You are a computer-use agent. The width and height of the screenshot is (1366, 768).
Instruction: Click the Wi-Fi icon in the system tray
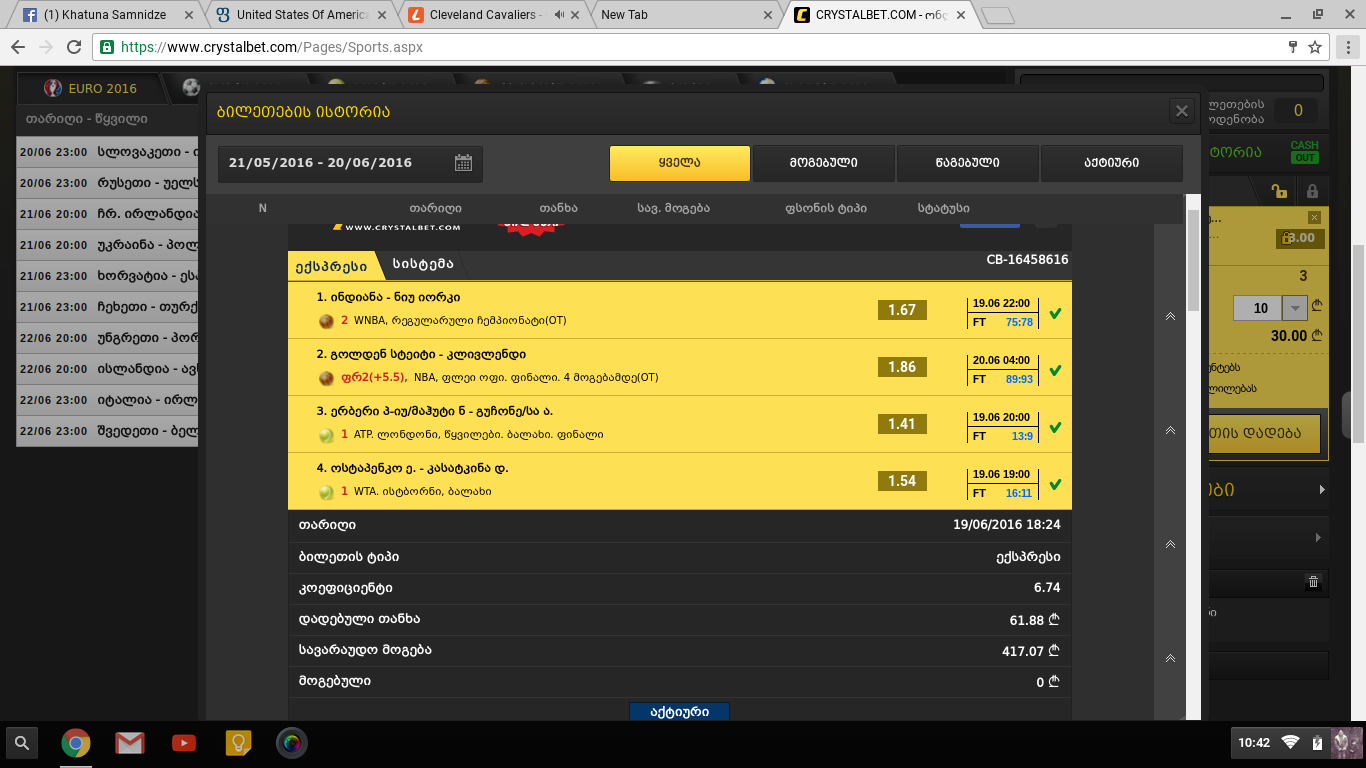(1290, 742)
